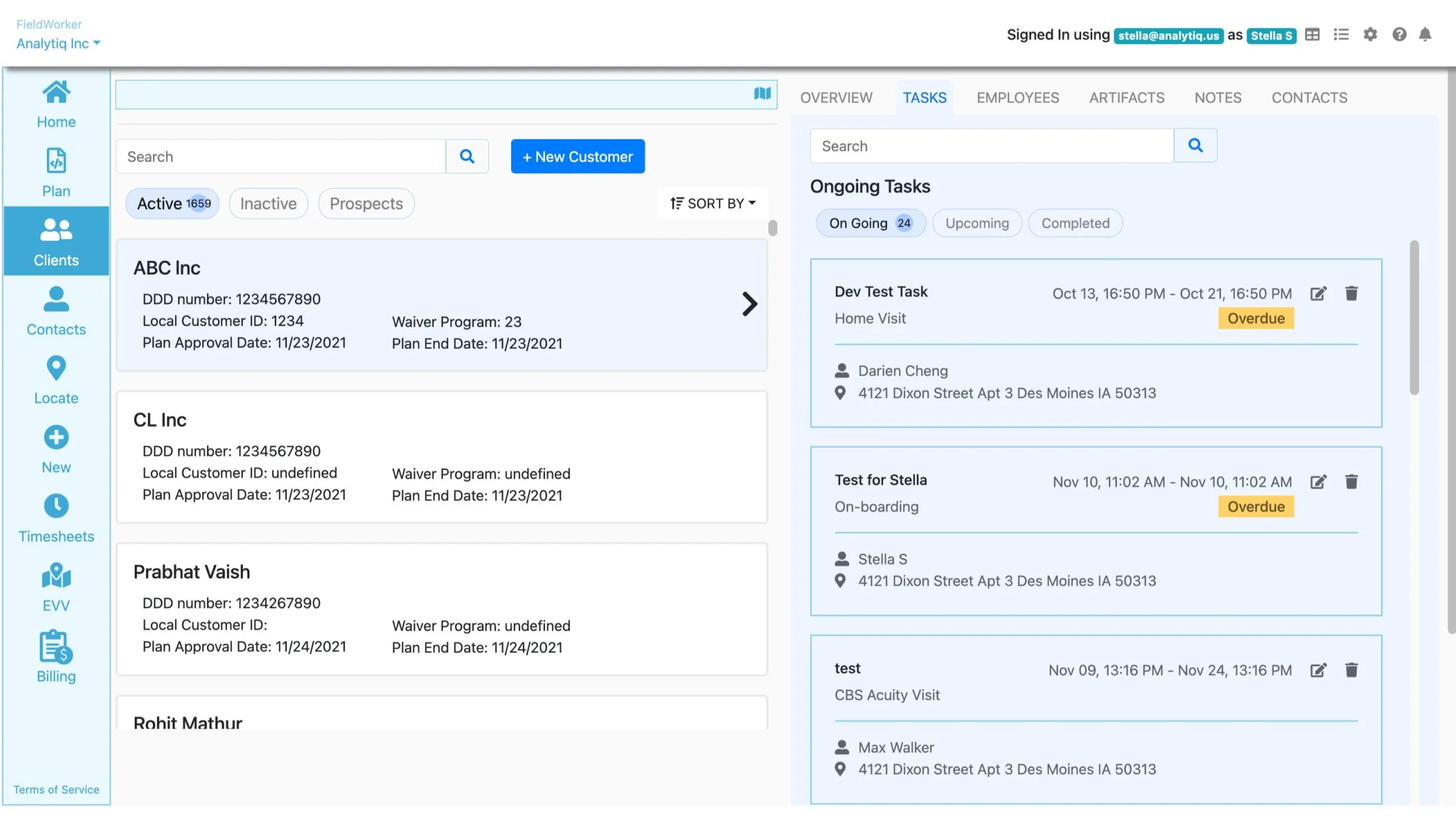Click the map icon in top bar
This screenshot has height=820, width=1456.
tap(762, 94)
